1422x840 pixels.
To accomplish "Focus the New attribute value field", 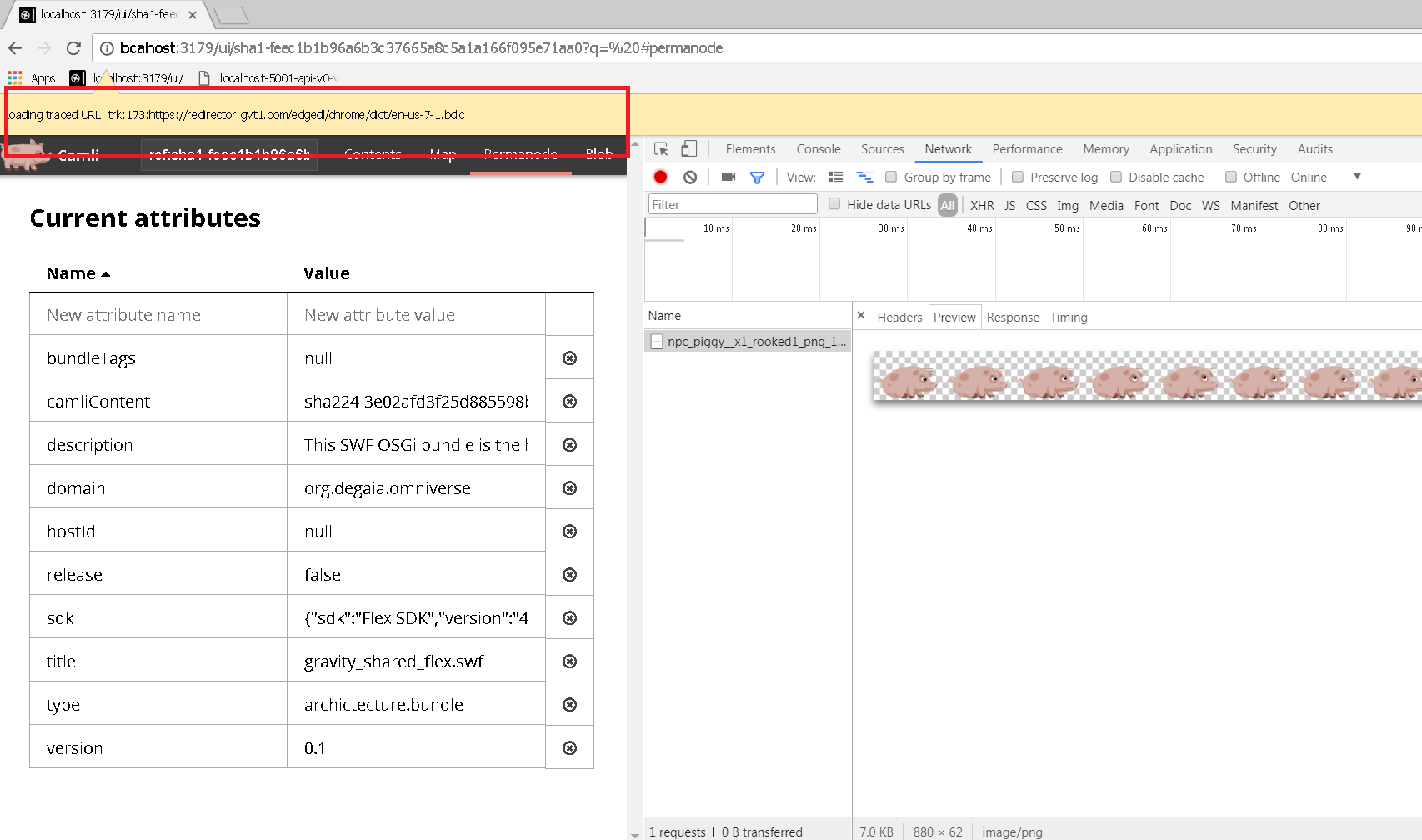I will pos(416,315).
